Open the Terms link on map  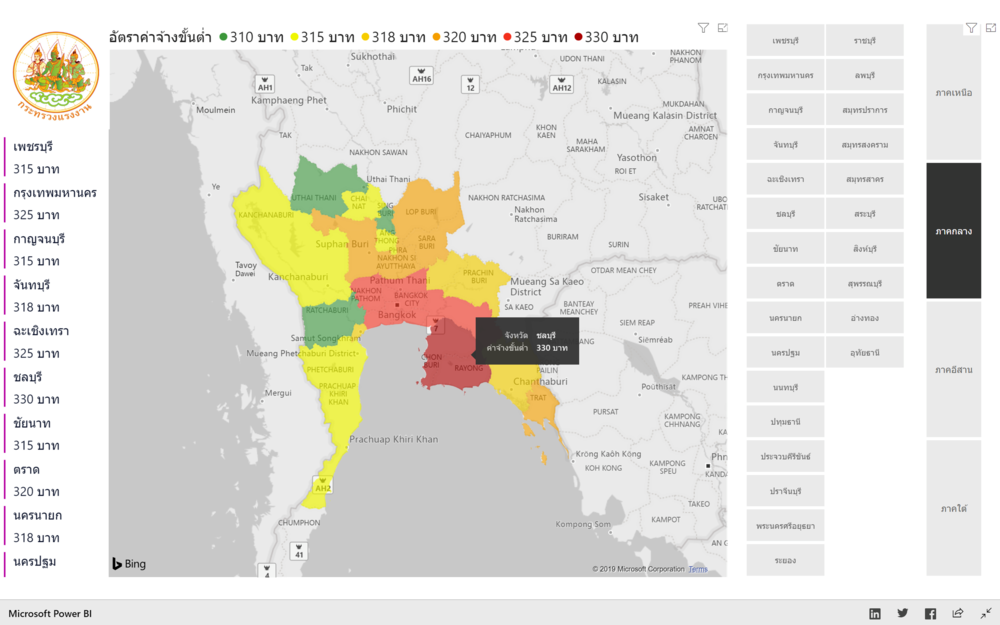click(697, 569)
